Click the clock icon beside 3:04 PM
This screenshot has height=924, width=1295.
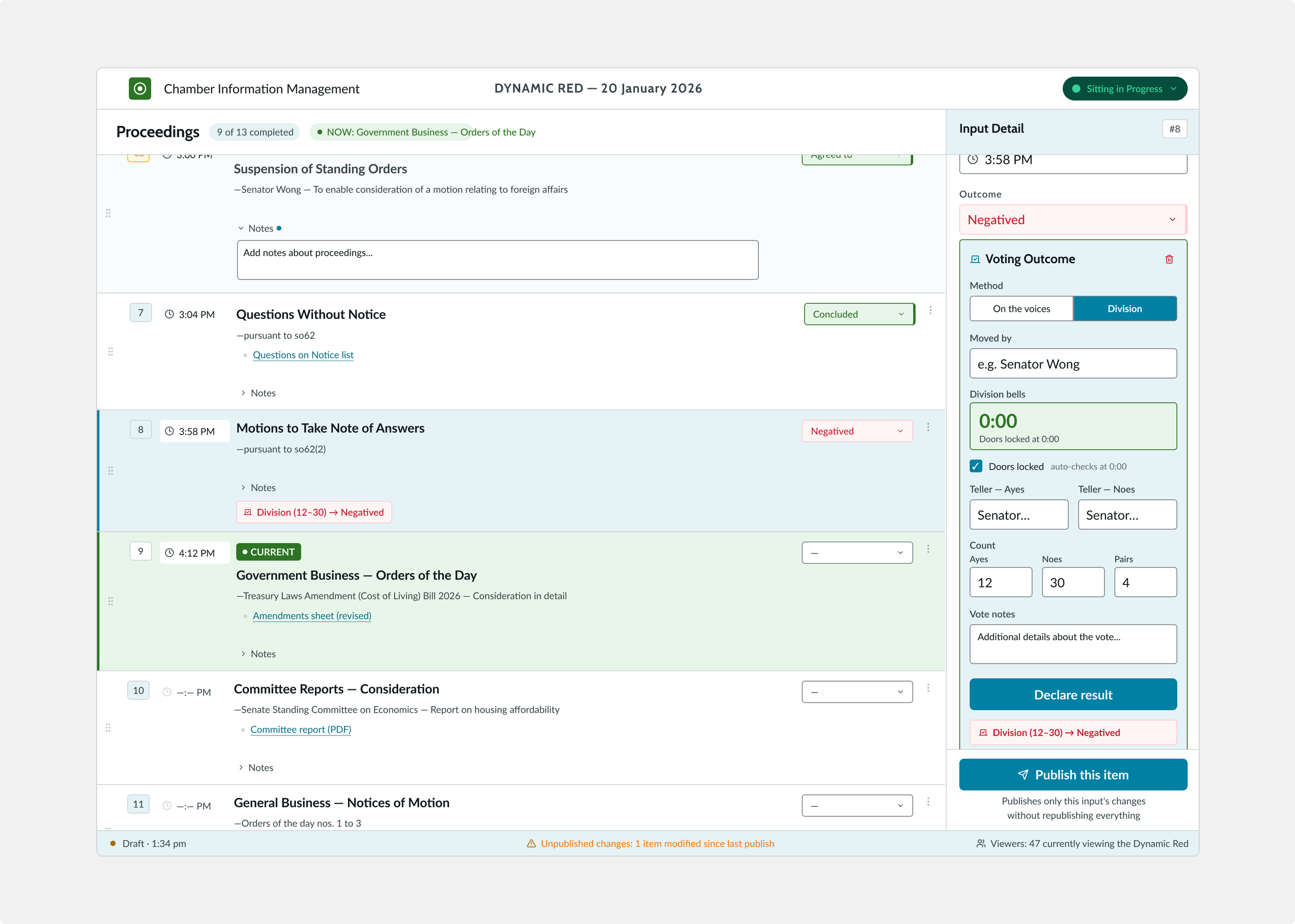[169, 314]
